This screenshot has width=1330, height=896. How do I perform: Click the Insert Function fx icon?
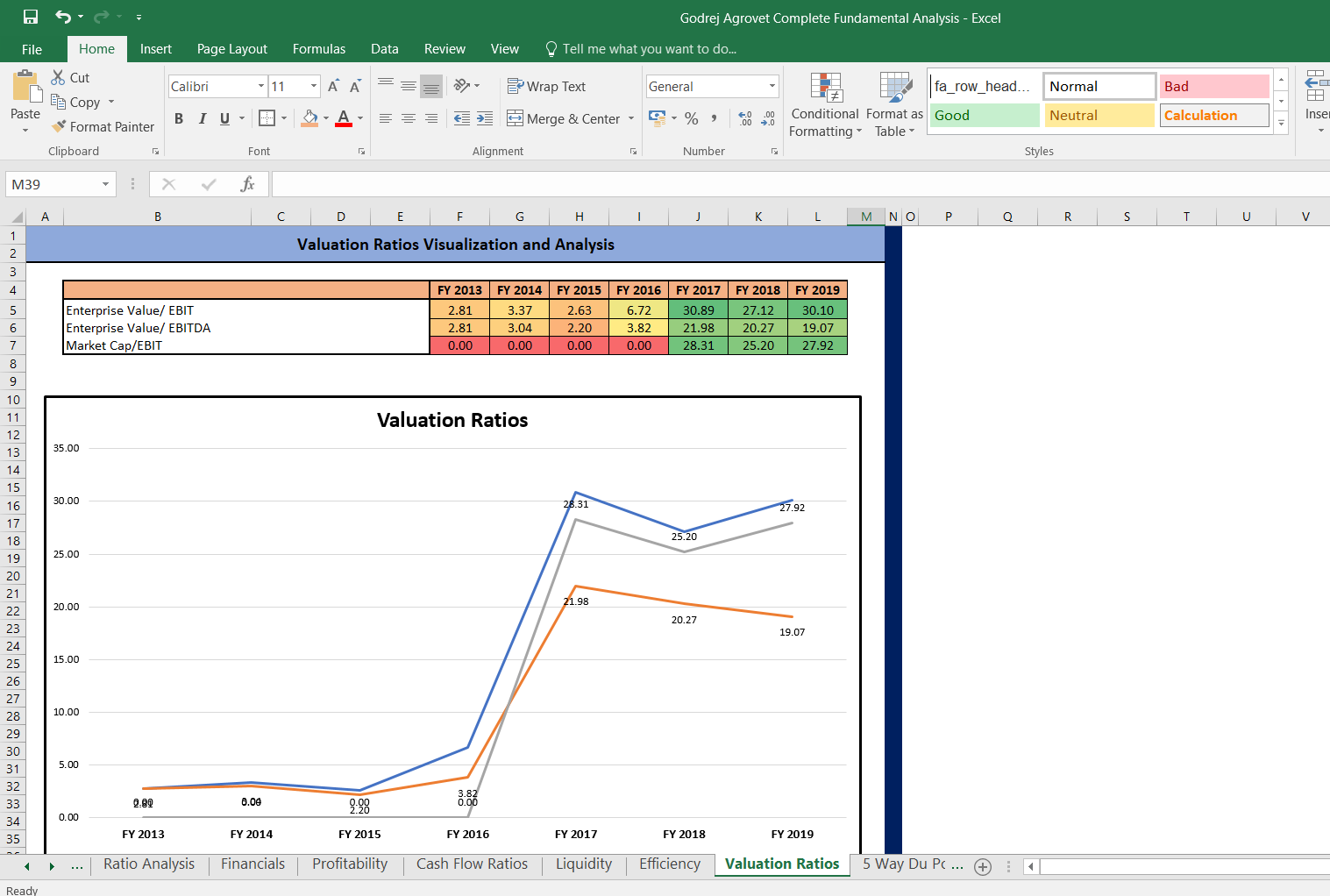point(248,184)
